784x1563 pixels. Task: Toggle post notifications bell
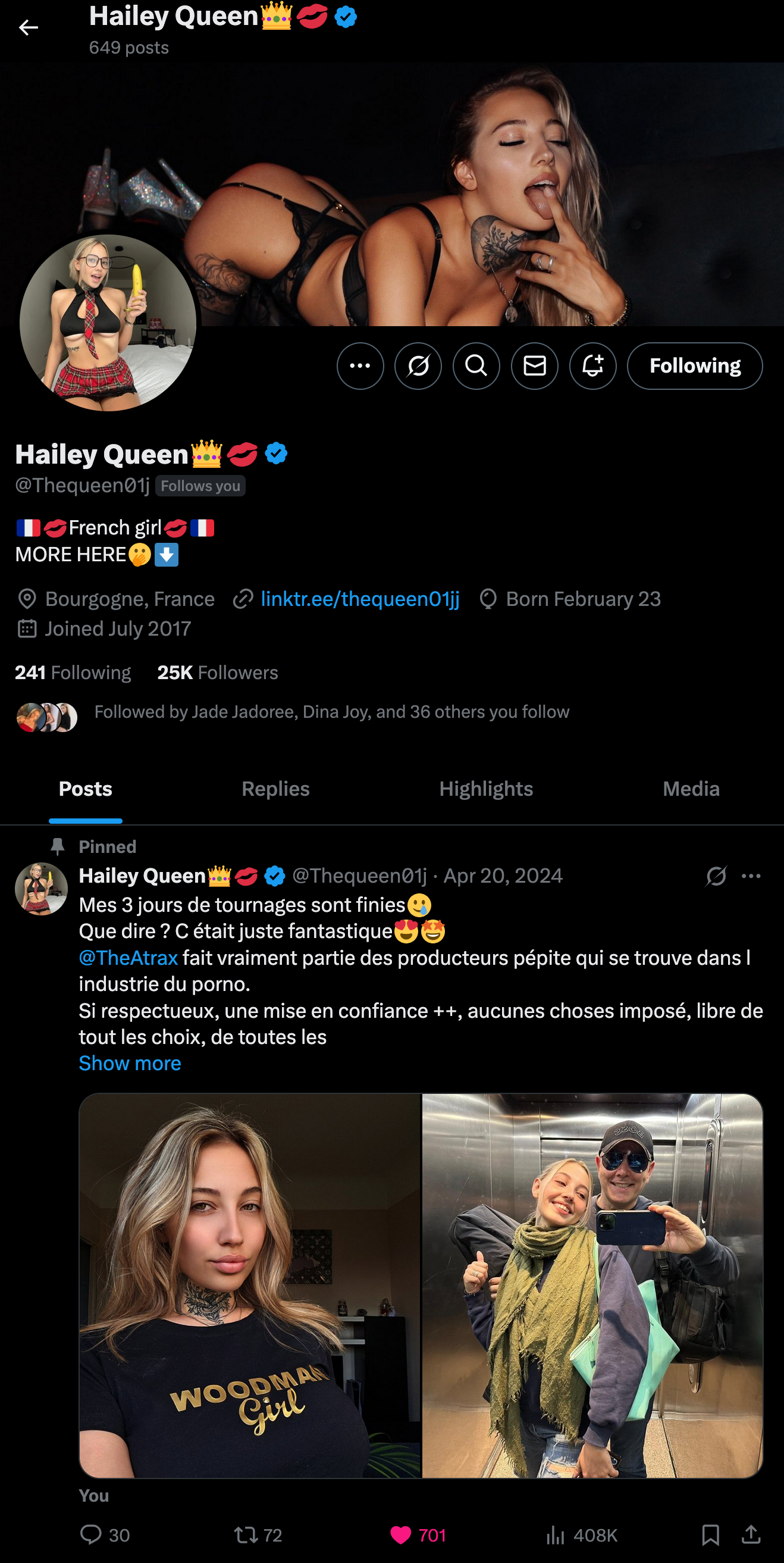pyautogui.click(x=593, y=366)
